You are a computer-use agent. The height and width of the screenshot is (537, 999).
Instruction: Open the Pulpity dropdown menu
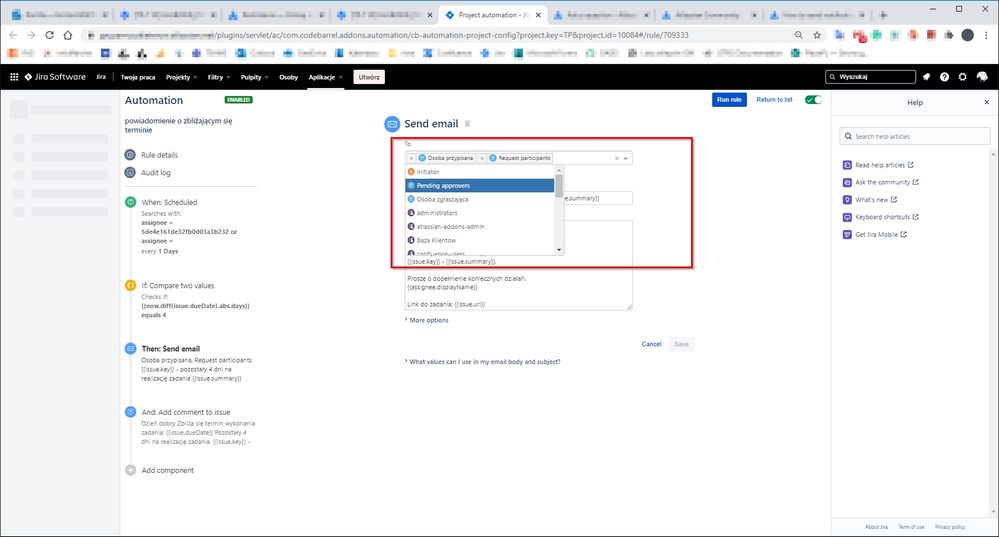pos(254,77)
